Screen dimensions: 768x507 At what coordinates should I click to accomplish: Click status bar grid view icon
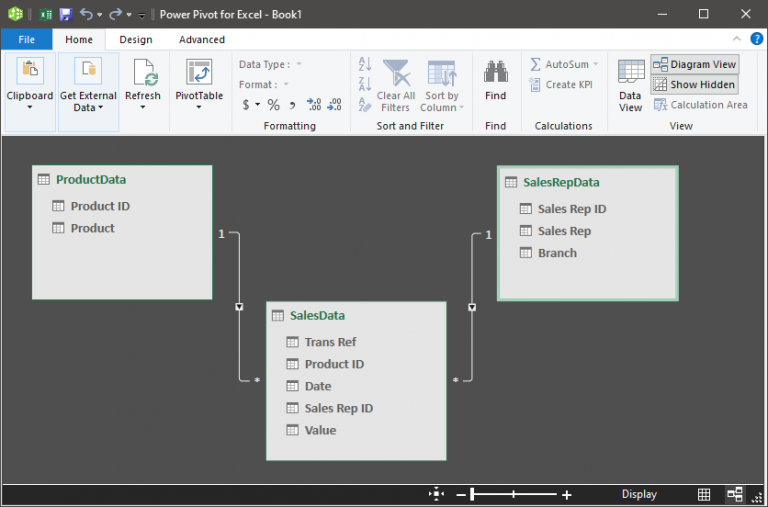704,494
